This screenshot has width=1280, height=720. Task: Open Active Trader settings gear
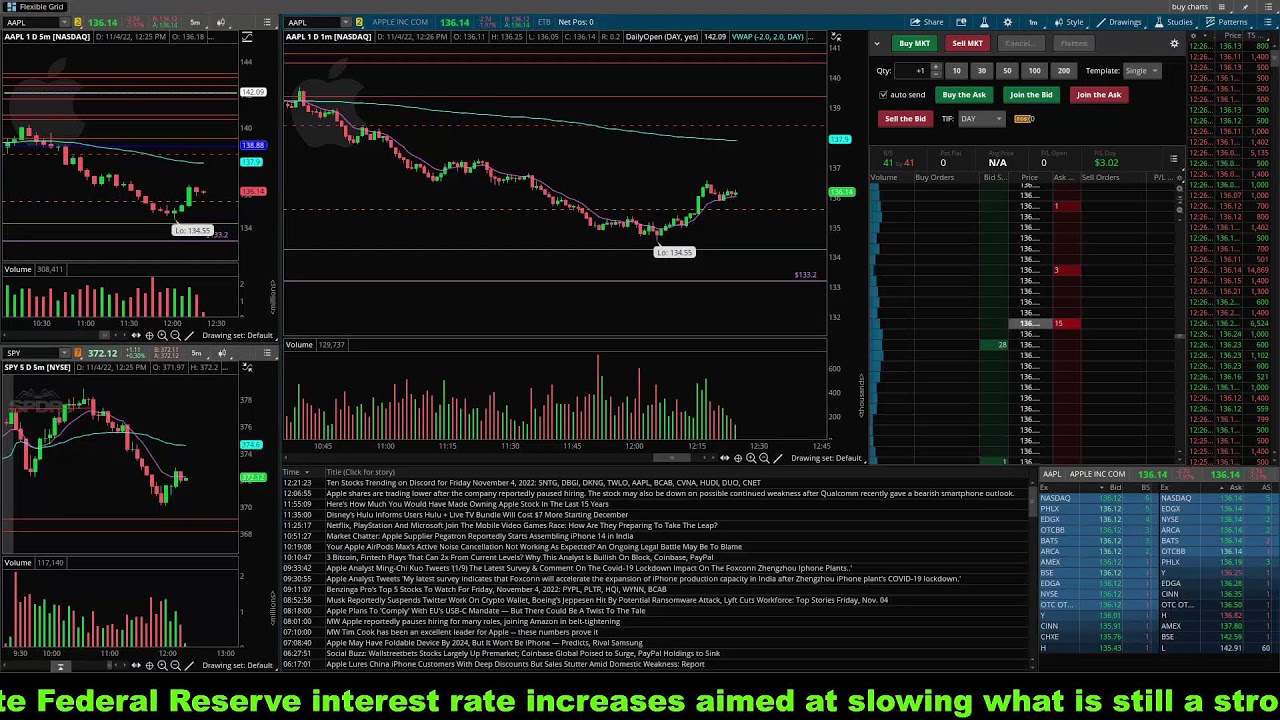point(1174,43)
